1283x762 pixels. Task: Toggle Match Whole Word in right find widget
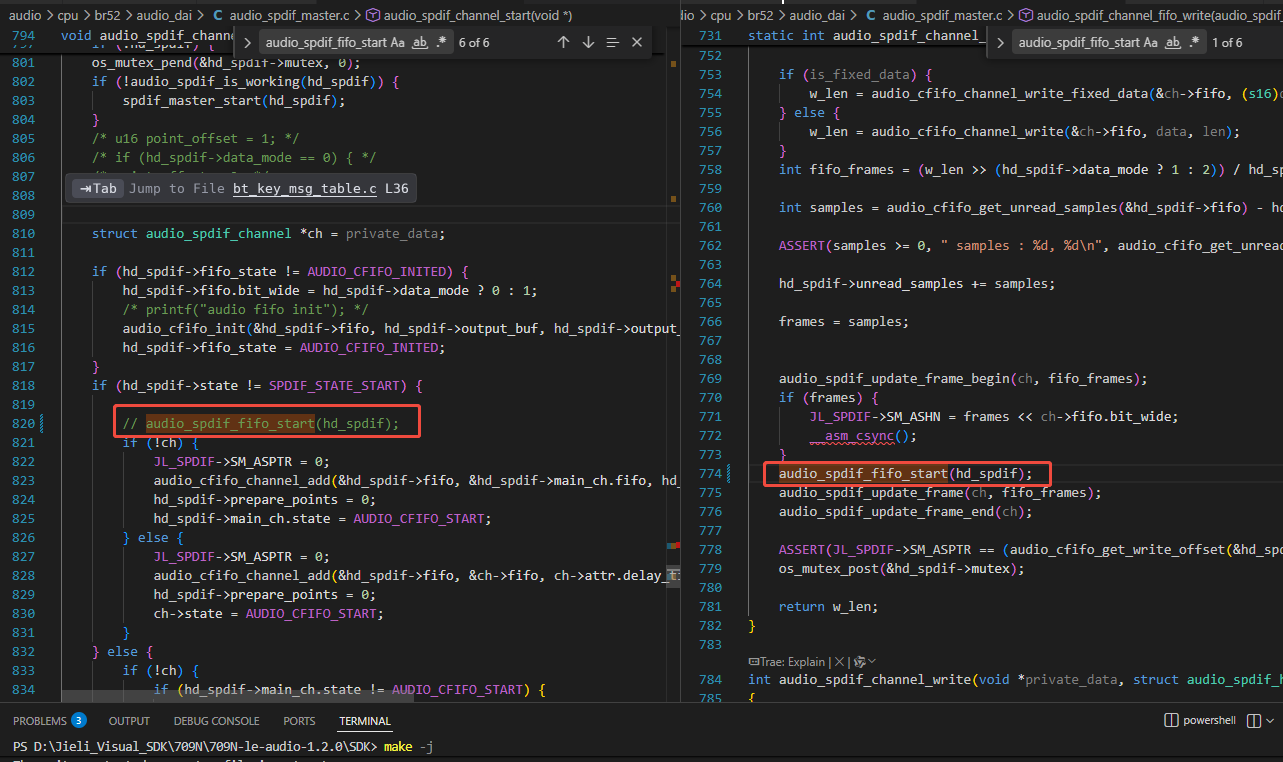(1173, 42)
